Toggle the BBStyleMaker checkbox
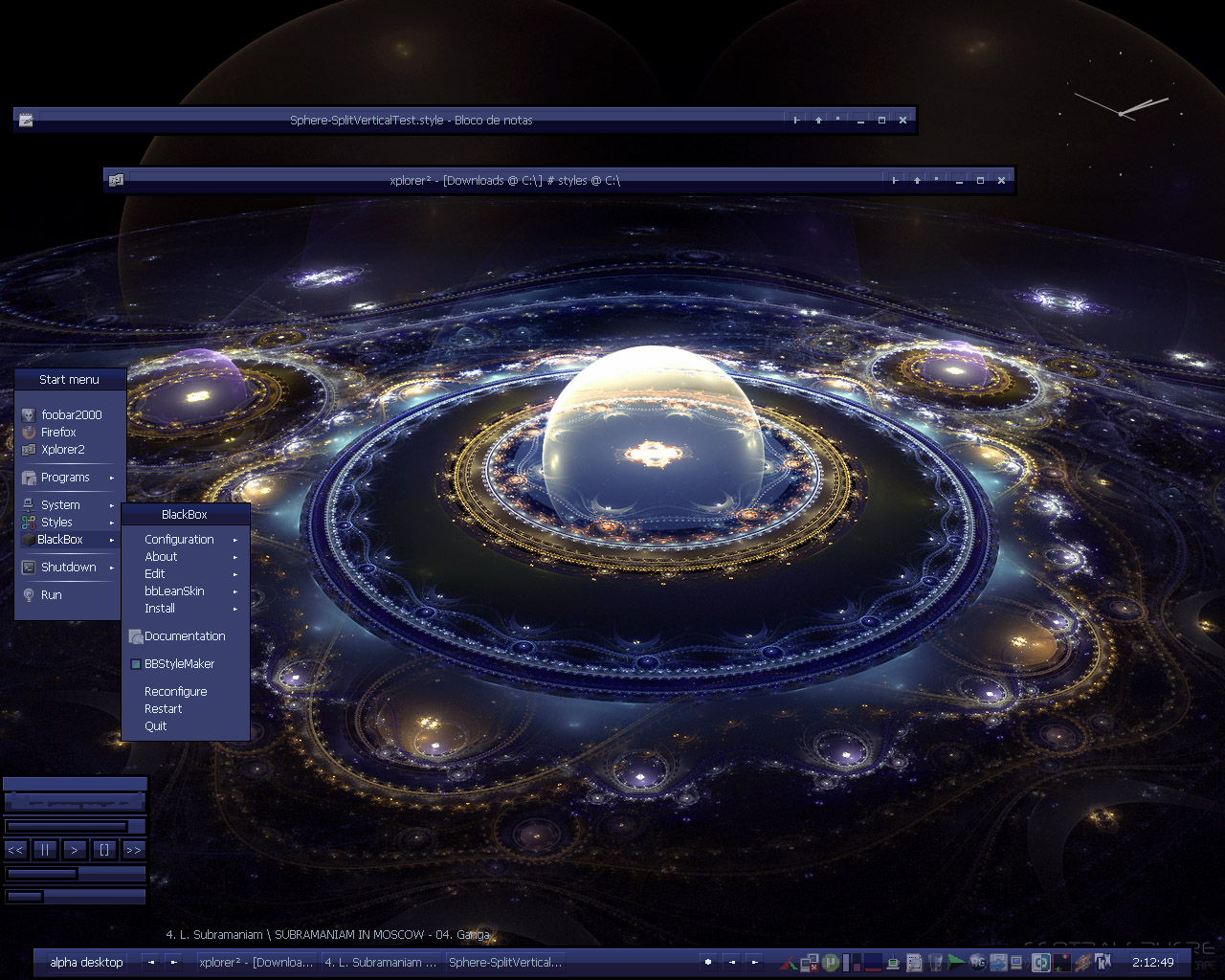The image size is (1225, 980). 136,664
